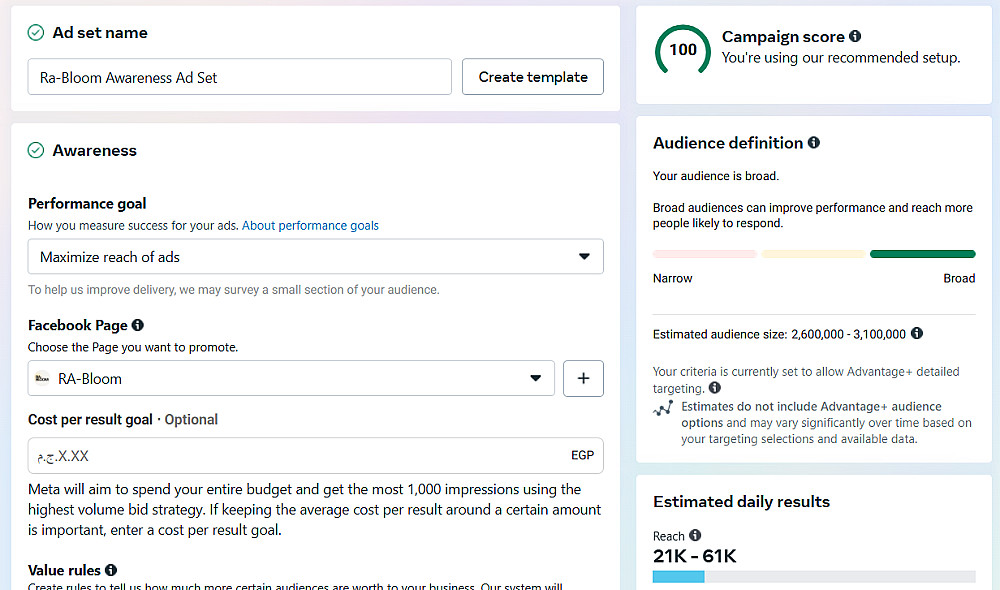Click the campaign score 100 gauge
The height and width of the screenshot is (590, 1000).
point(683,50)
